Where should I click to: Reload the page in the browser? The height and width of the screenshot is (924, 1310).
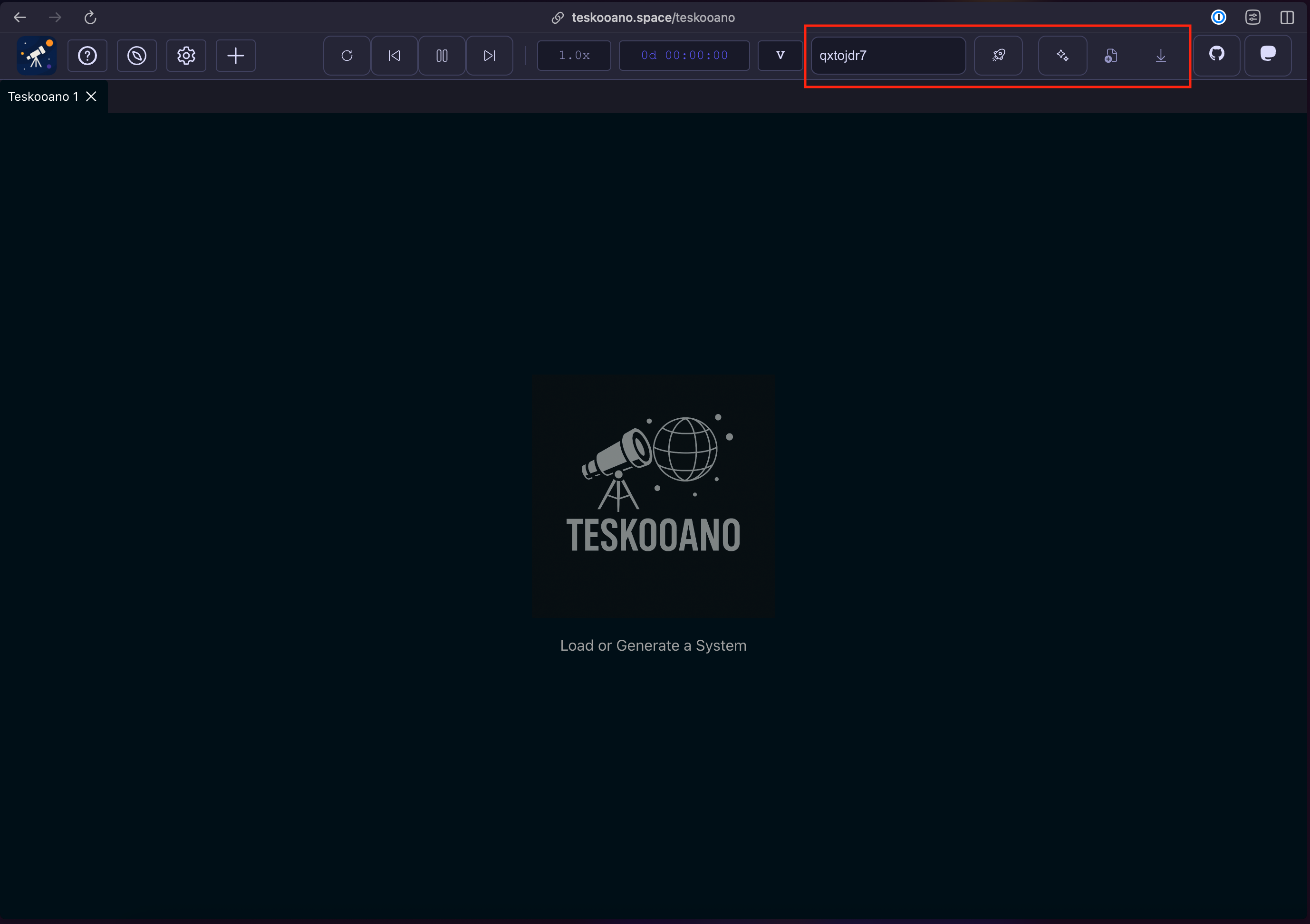[x=90, y=18]
